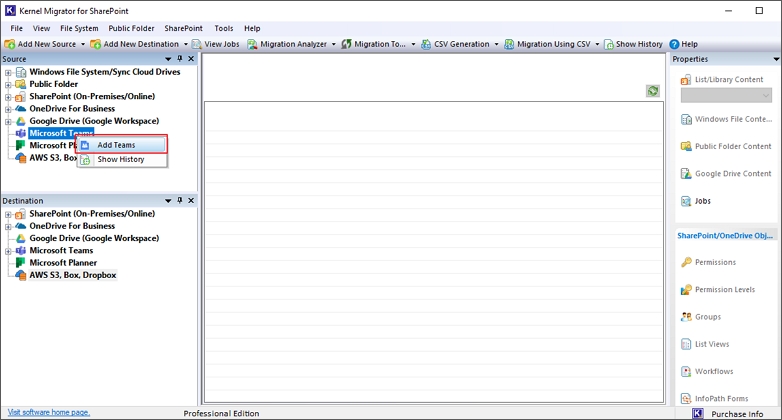The width and height of the screenshot is (782, 420).
Task: Open View Jobs from the toolbar
Action: pos(215,44)
